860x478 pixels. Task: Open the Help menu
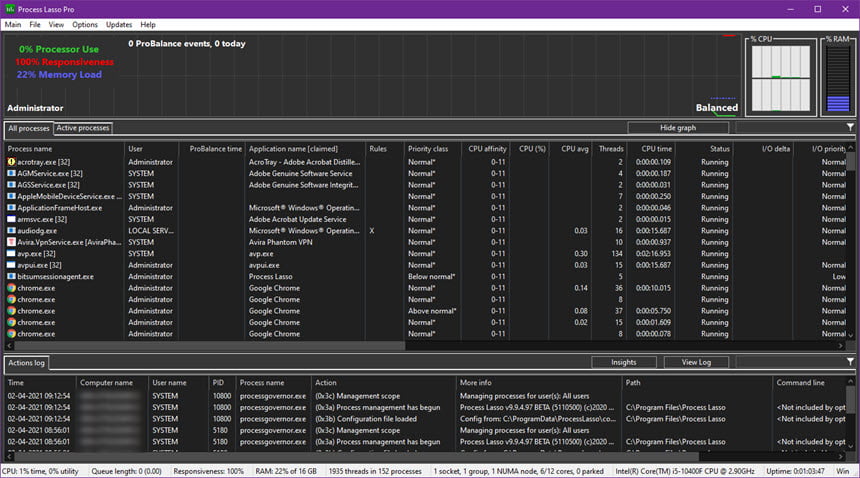[148, 25]
